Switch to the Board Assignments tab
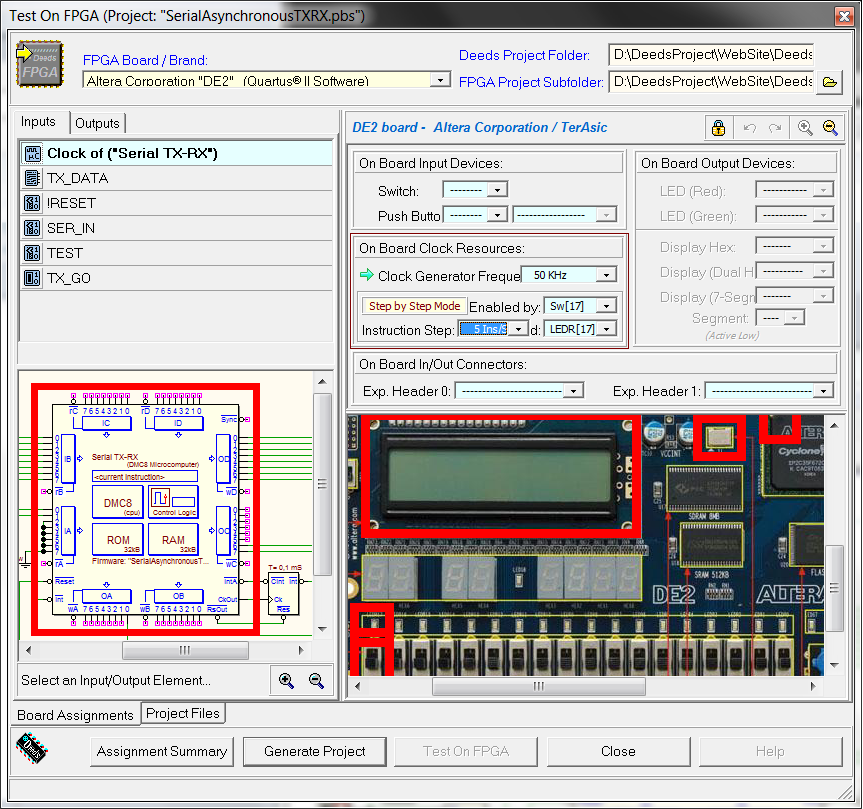 pyautogui.click(x=75, y=715)
